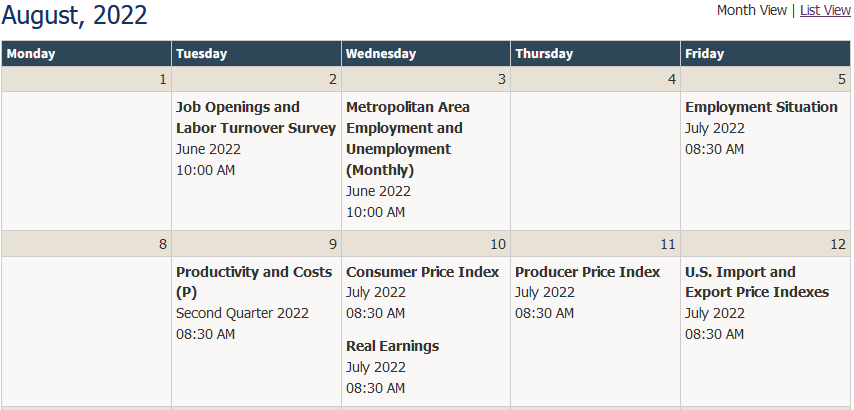Click June 2022 under Metropolitan Area Employment
Screen dimensions: 854x410
(378, 192)
